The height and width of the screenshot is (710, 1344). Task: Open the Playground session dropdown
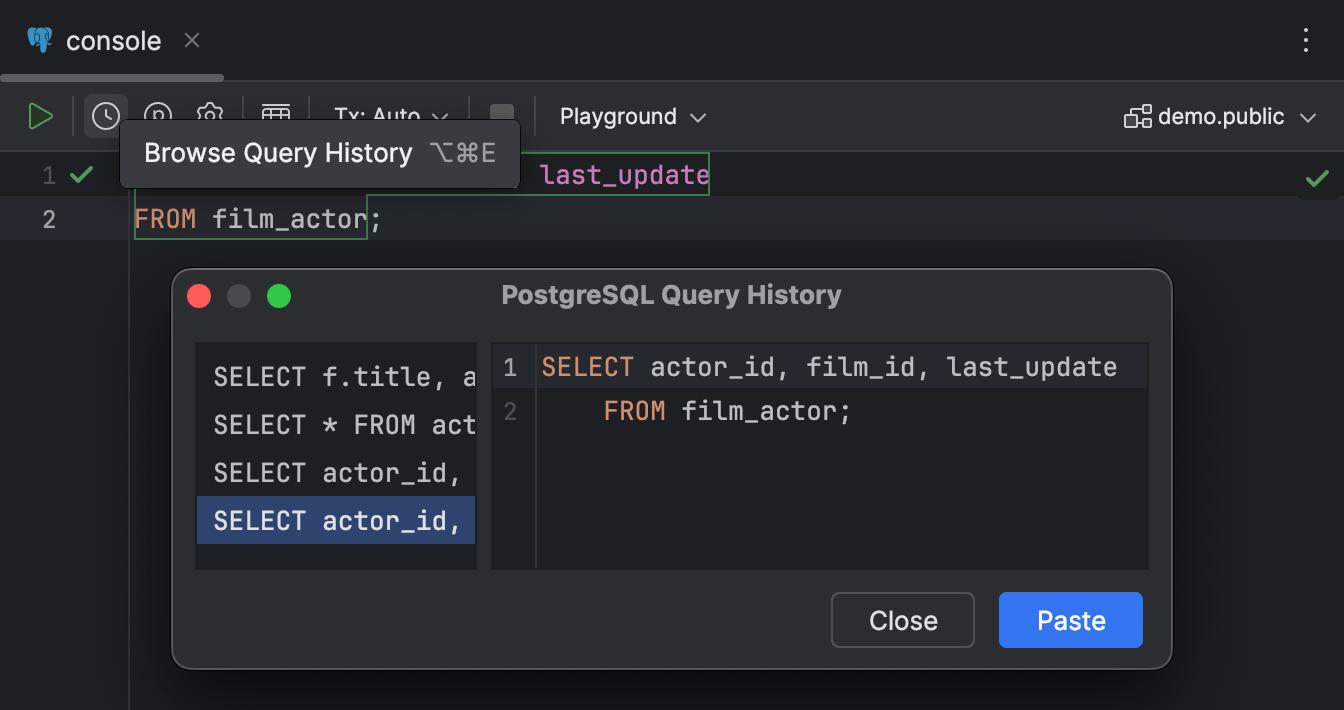point(632,116)
